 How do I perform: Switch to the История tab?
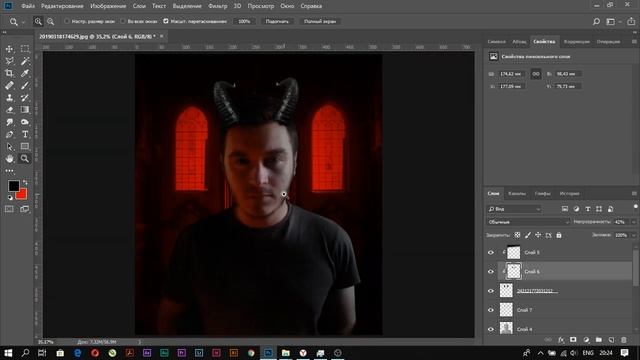[569, 193]
